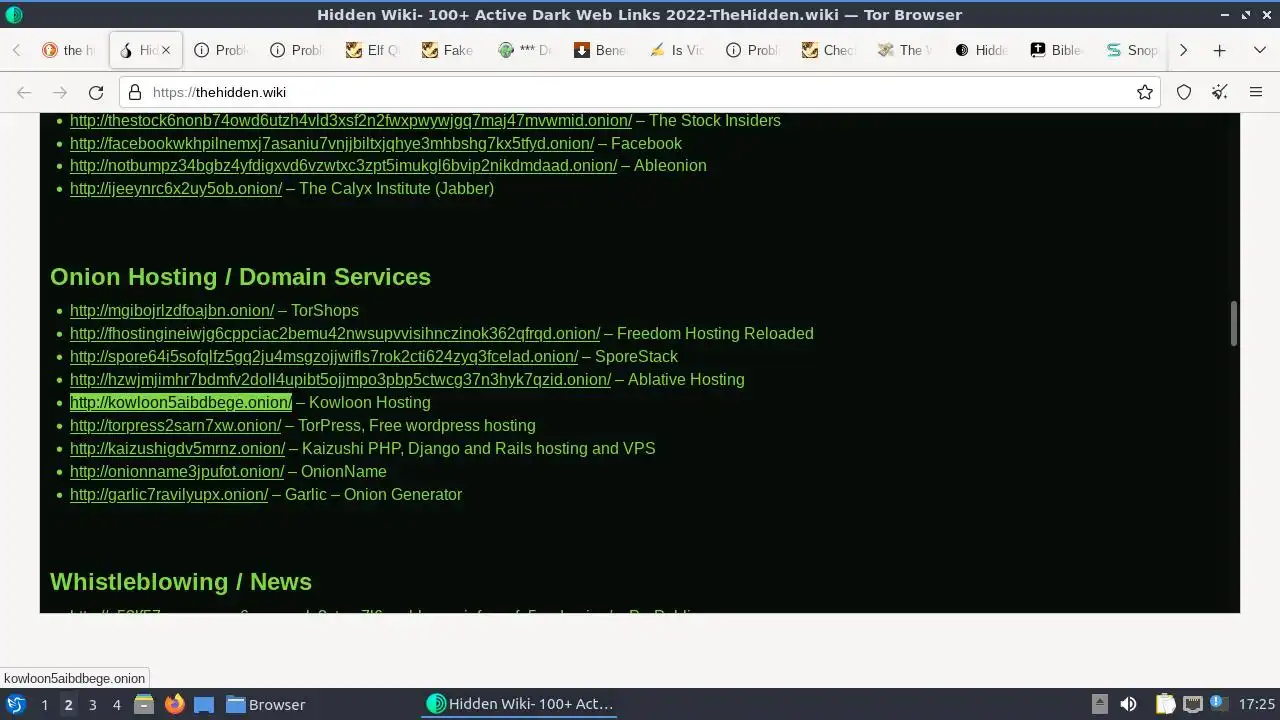Click the 17:25 taskbar clock

(1257, 705)
